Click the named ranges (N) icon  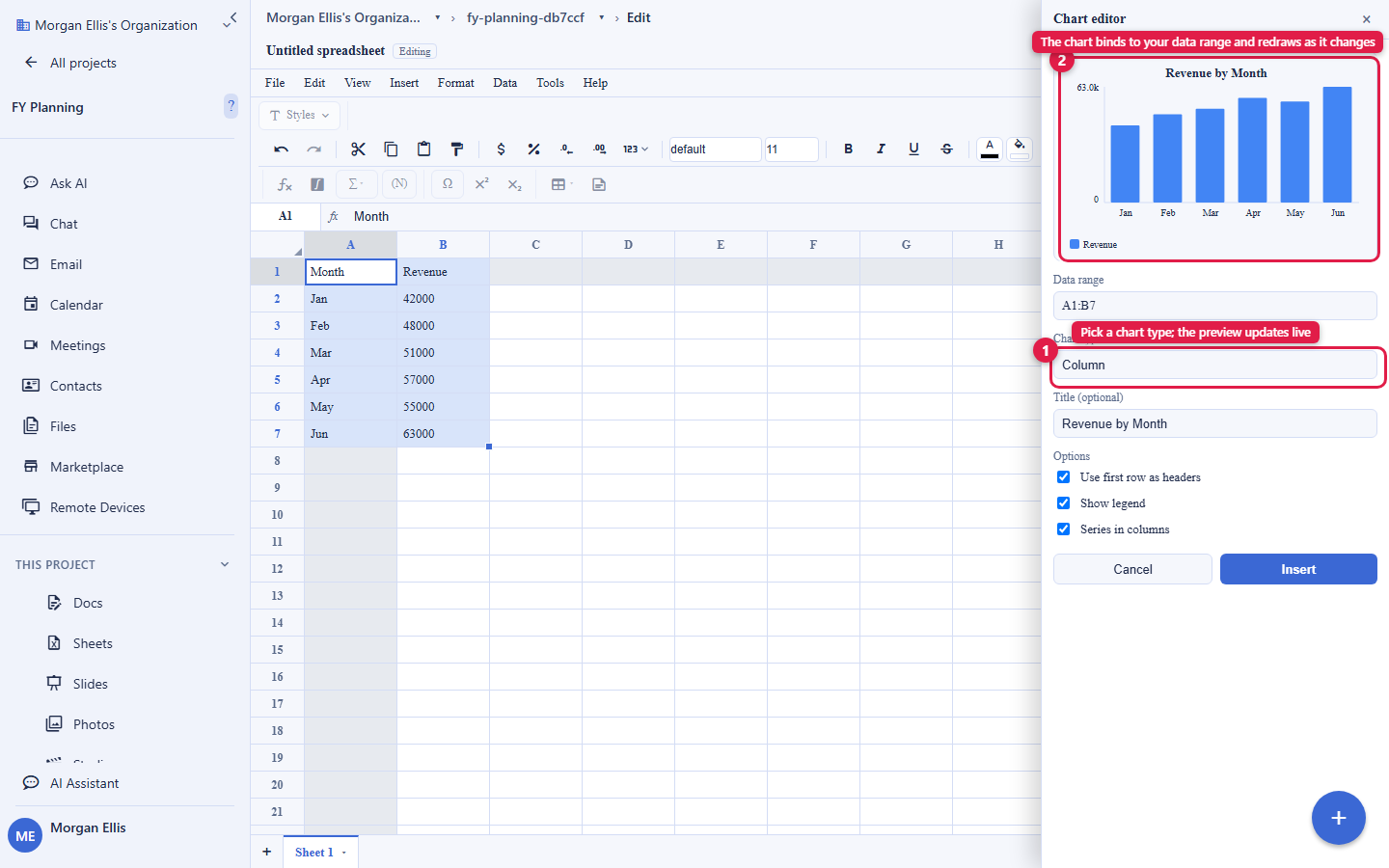399,184
